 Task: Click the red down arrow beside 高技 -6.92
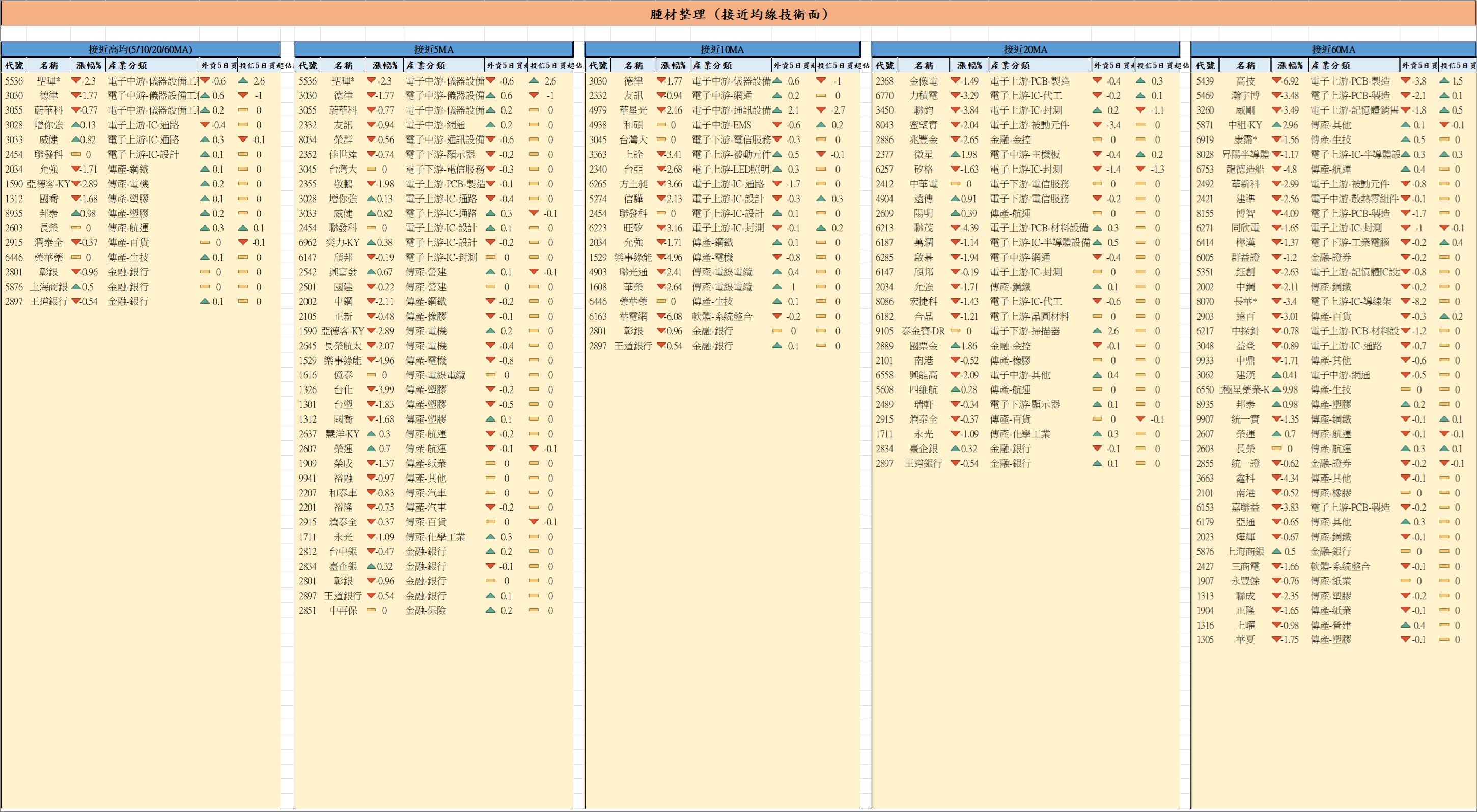tap(1276, 81)
